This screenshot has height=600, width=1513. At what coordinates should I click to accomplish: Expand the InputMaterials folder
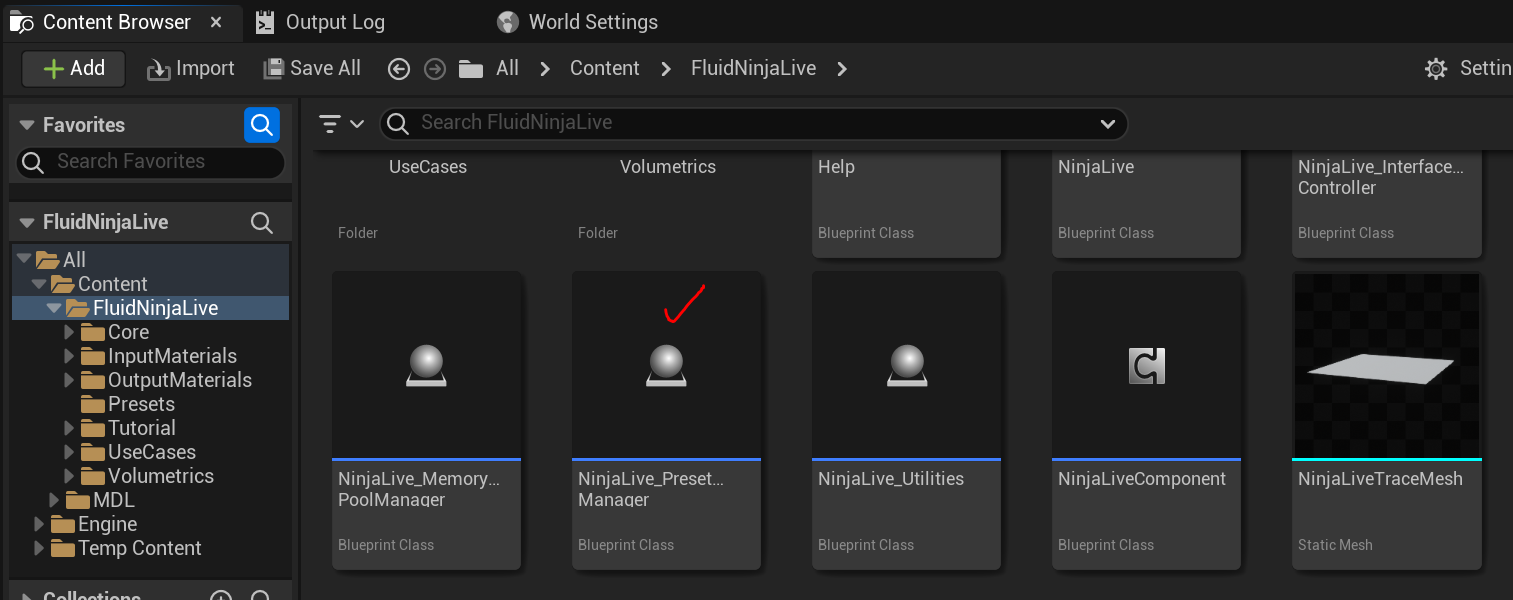click(x=69, y=356)
